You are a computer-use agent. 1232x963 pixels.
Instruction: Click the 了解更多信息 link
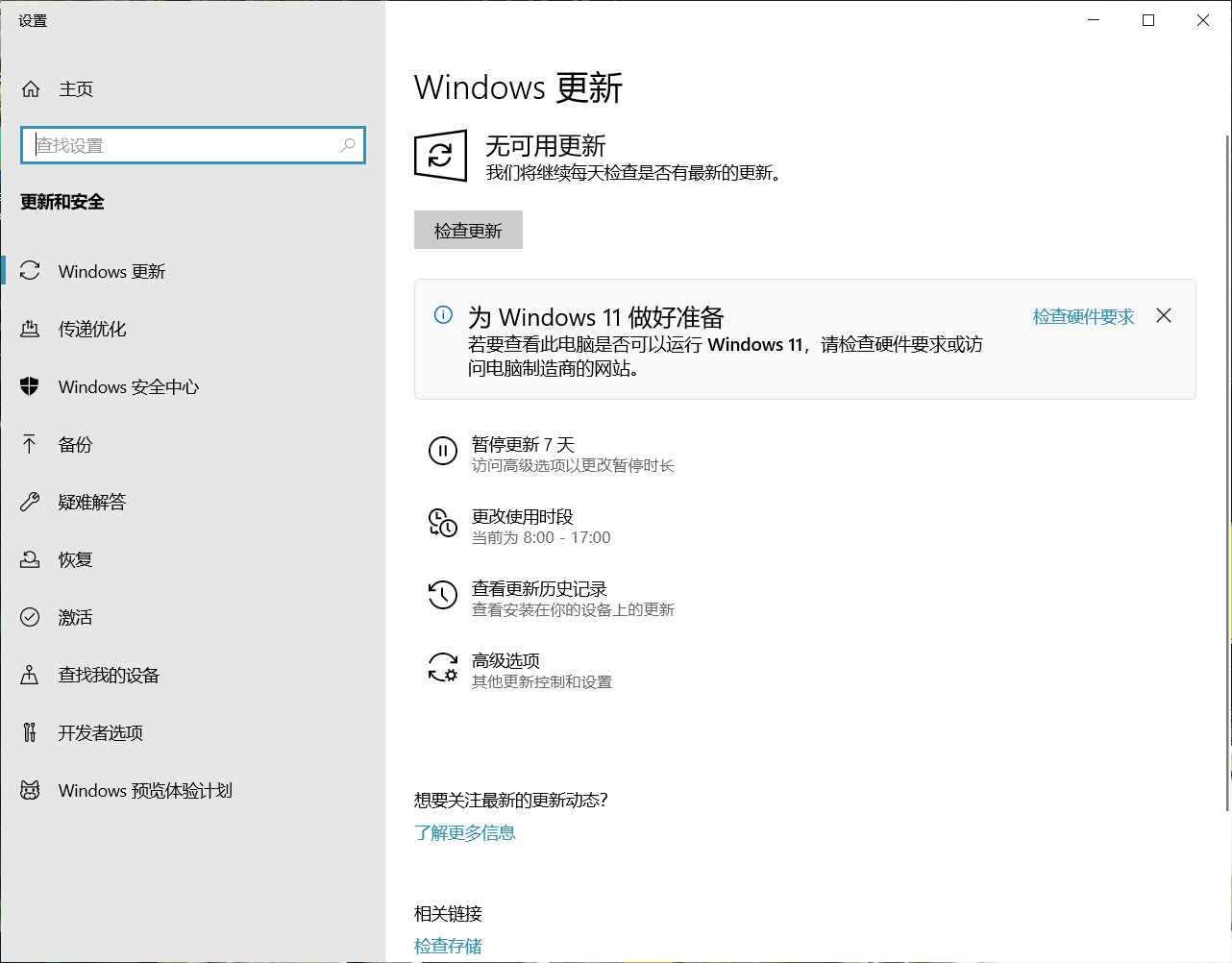click(465, 832)
